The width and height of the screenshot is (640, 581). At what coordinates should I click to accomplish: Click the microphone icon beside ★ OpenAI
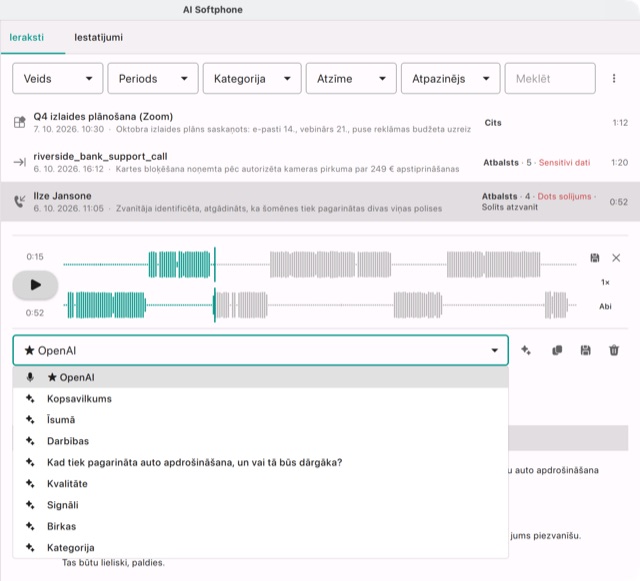(x=30, y=377)
